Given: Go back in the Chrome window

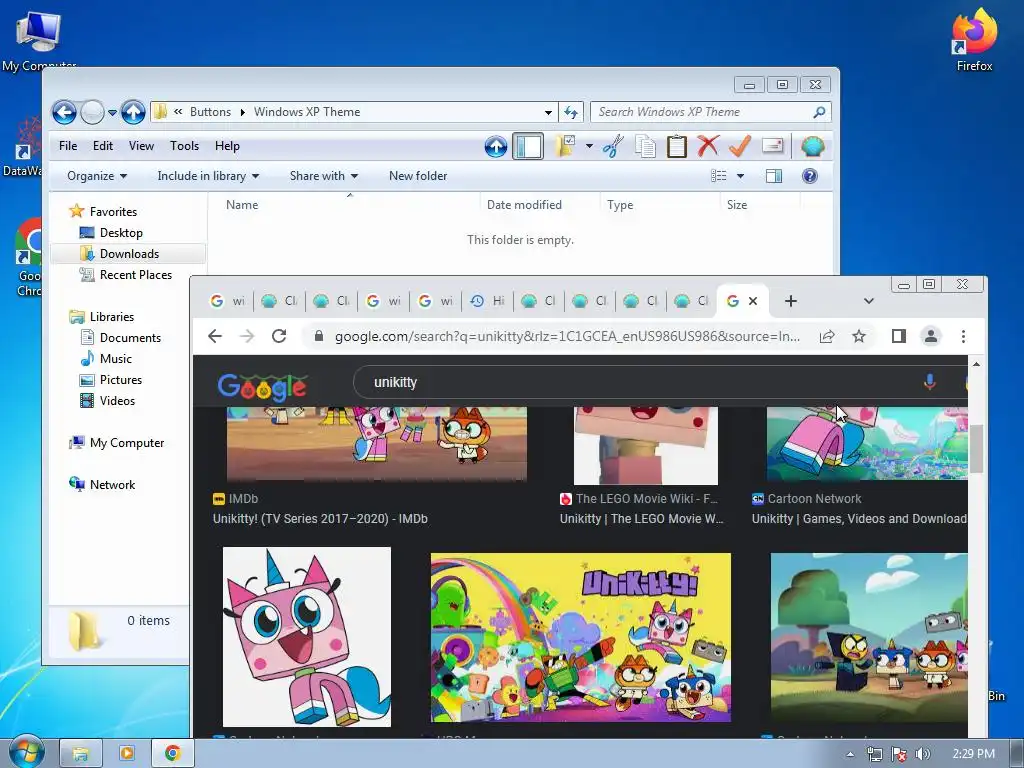Looking at the screenshot, I should [215, 336].
